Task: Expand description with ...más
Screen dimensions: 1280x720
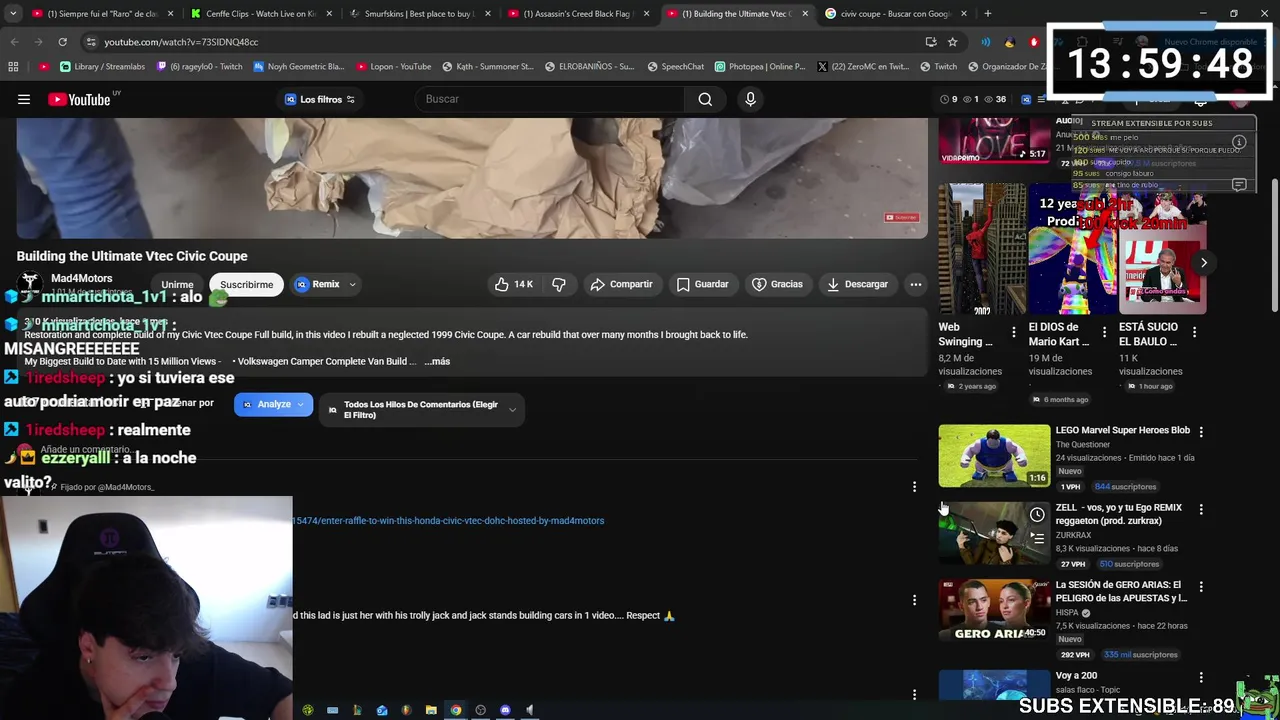Action: (x=437, y=361)
